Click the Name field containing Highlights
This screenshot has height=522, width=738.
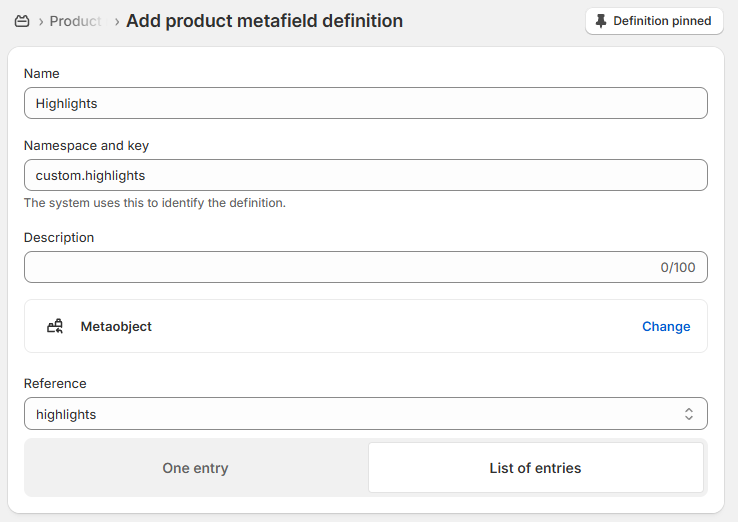pyautogui.click(x=365, y=103)
